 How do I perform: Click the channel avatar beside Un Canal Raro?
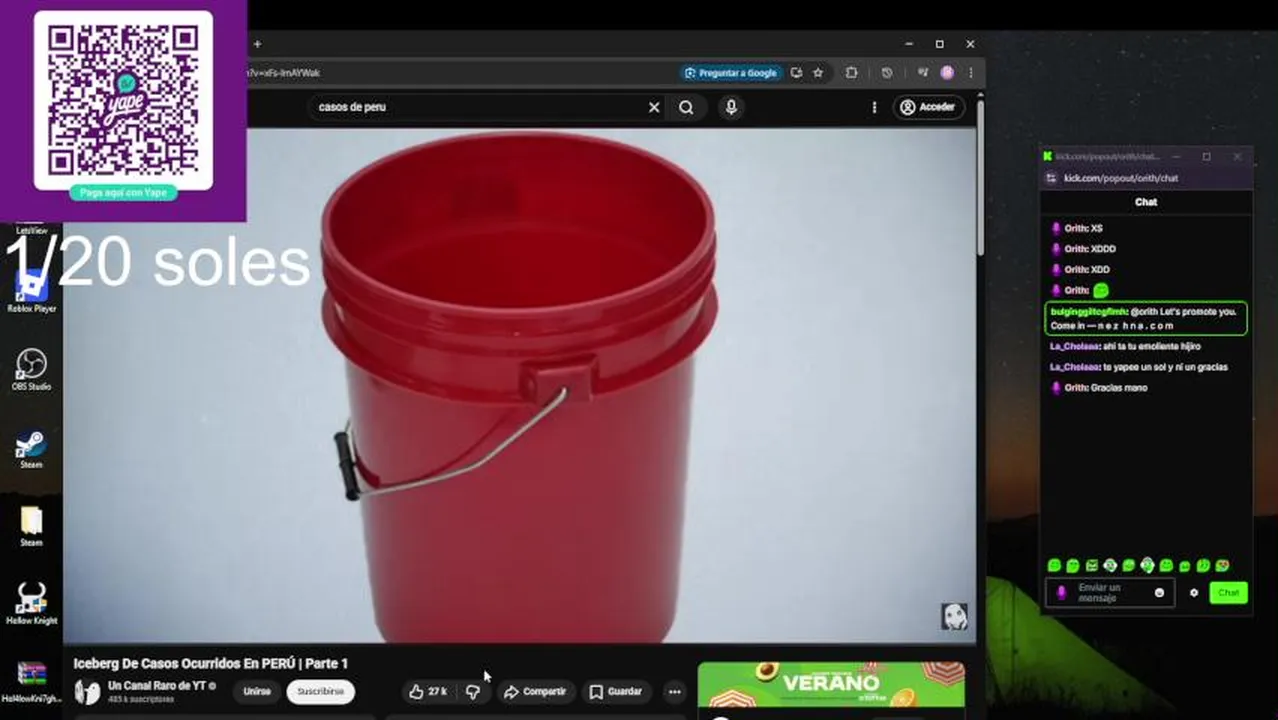(x=87, y=691)
